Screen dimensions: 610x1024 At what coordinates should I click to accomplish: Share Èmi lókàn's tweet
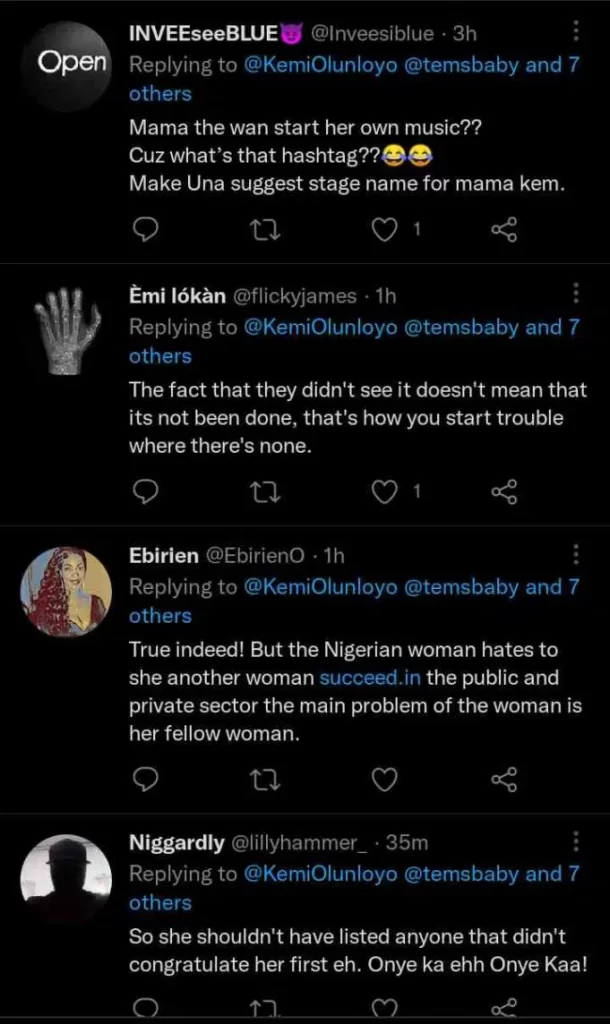504,491
